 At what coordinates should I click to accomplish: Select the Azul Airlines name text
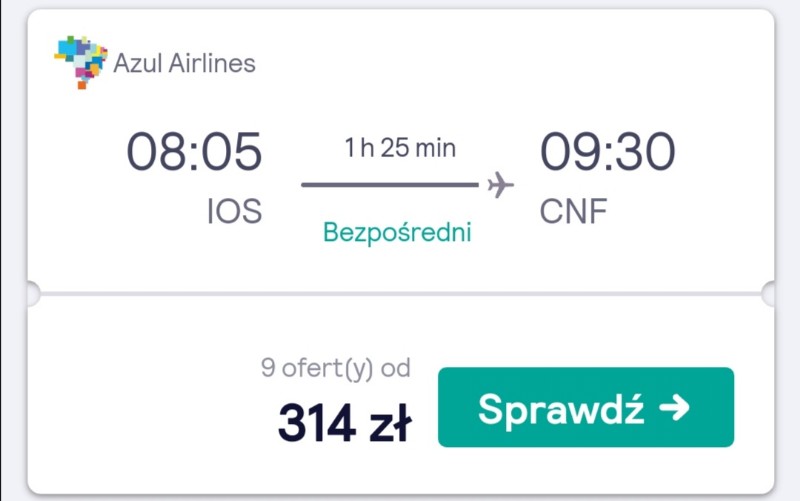pyautogui.click(x=184, y=64)
